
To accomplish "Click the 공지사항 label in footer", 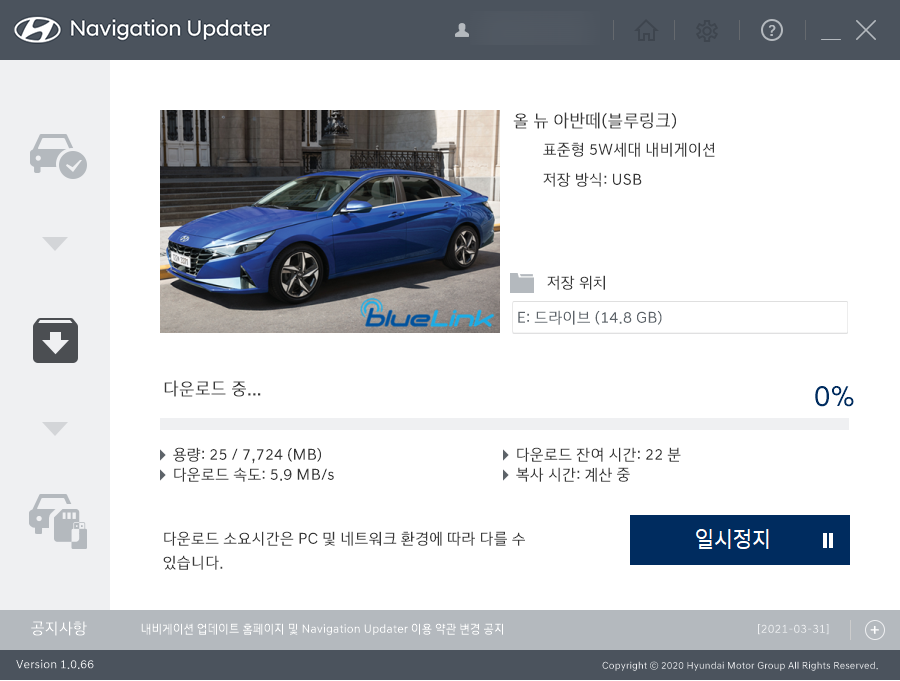I will [59, 628].
